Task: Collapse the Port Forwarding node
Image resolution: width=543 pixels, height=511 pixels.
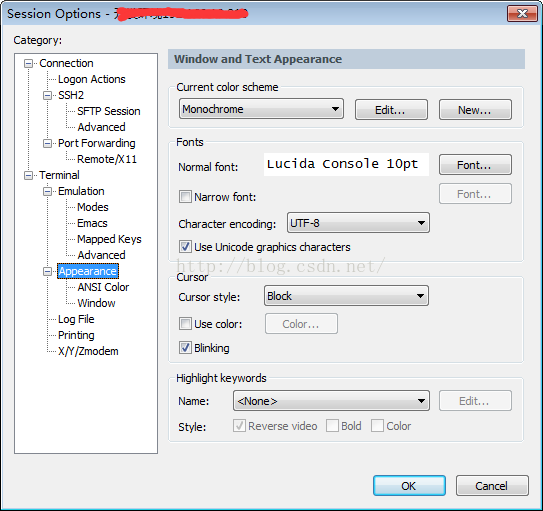Action: coord(47,143)
